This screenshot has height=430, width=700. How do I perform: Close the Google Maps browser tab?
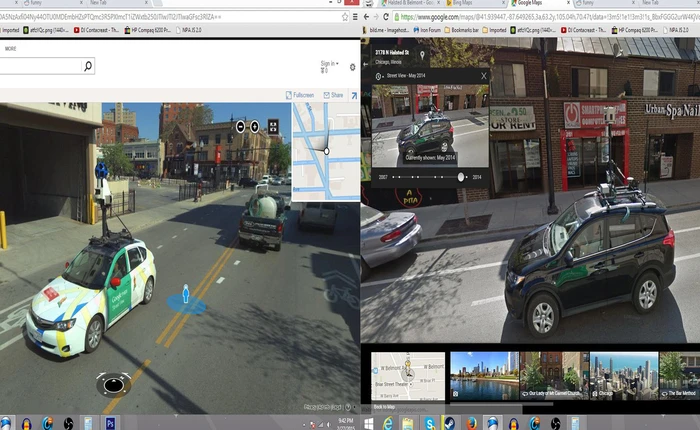point(568,3)
